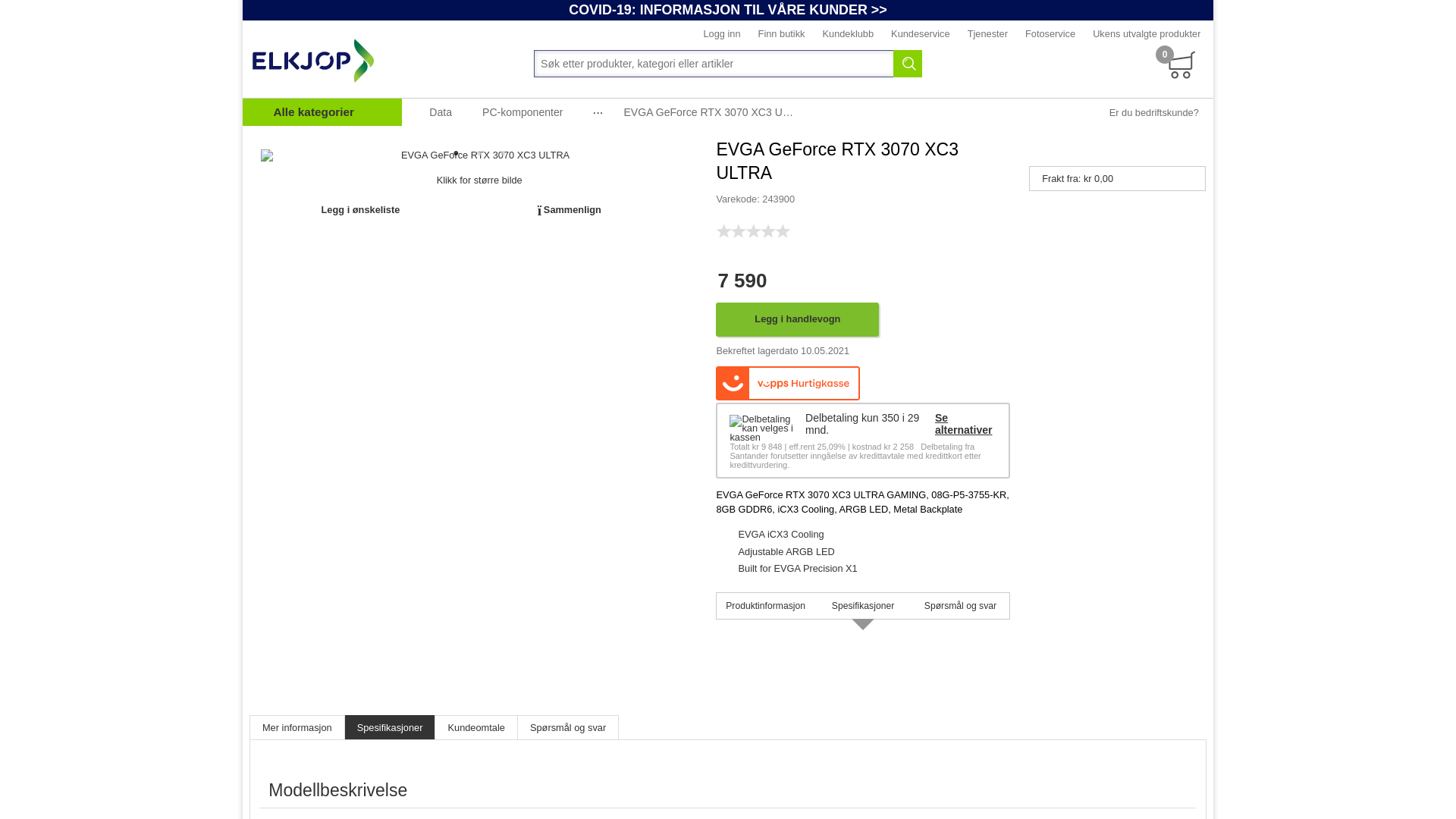Pay with Vipps Hurtigkasse
Image resolution: width=1456 pixels, height=819 pixels.
point(788,384)
